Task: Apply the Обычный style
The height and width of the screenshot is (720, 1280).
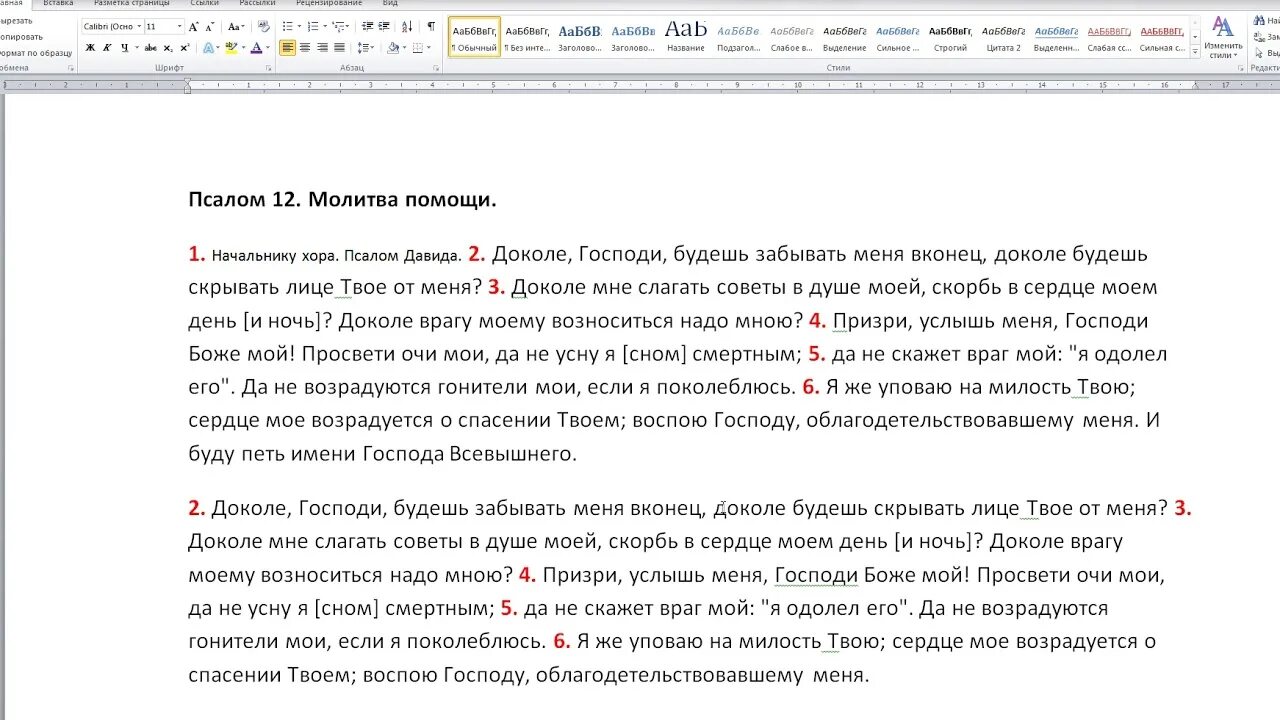Action: [x=474, y=37]
